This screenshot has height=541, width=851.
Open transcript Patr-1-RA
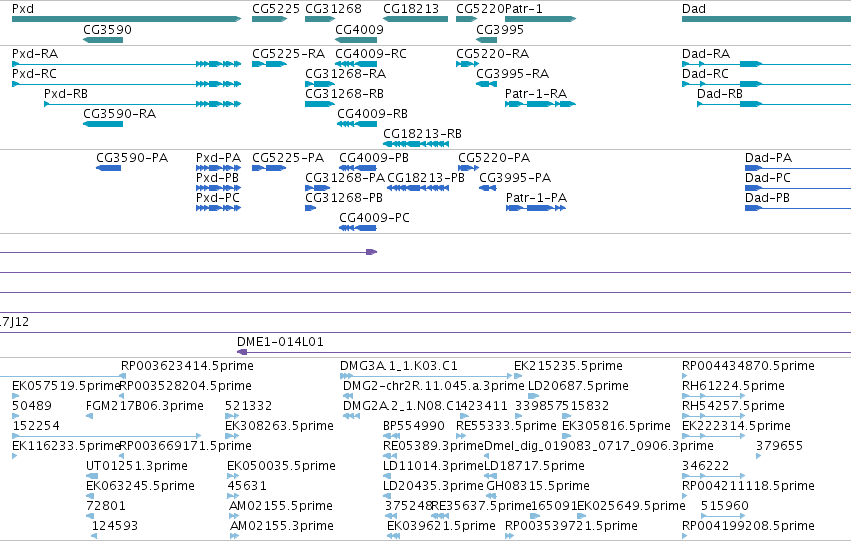pos(536,94)
